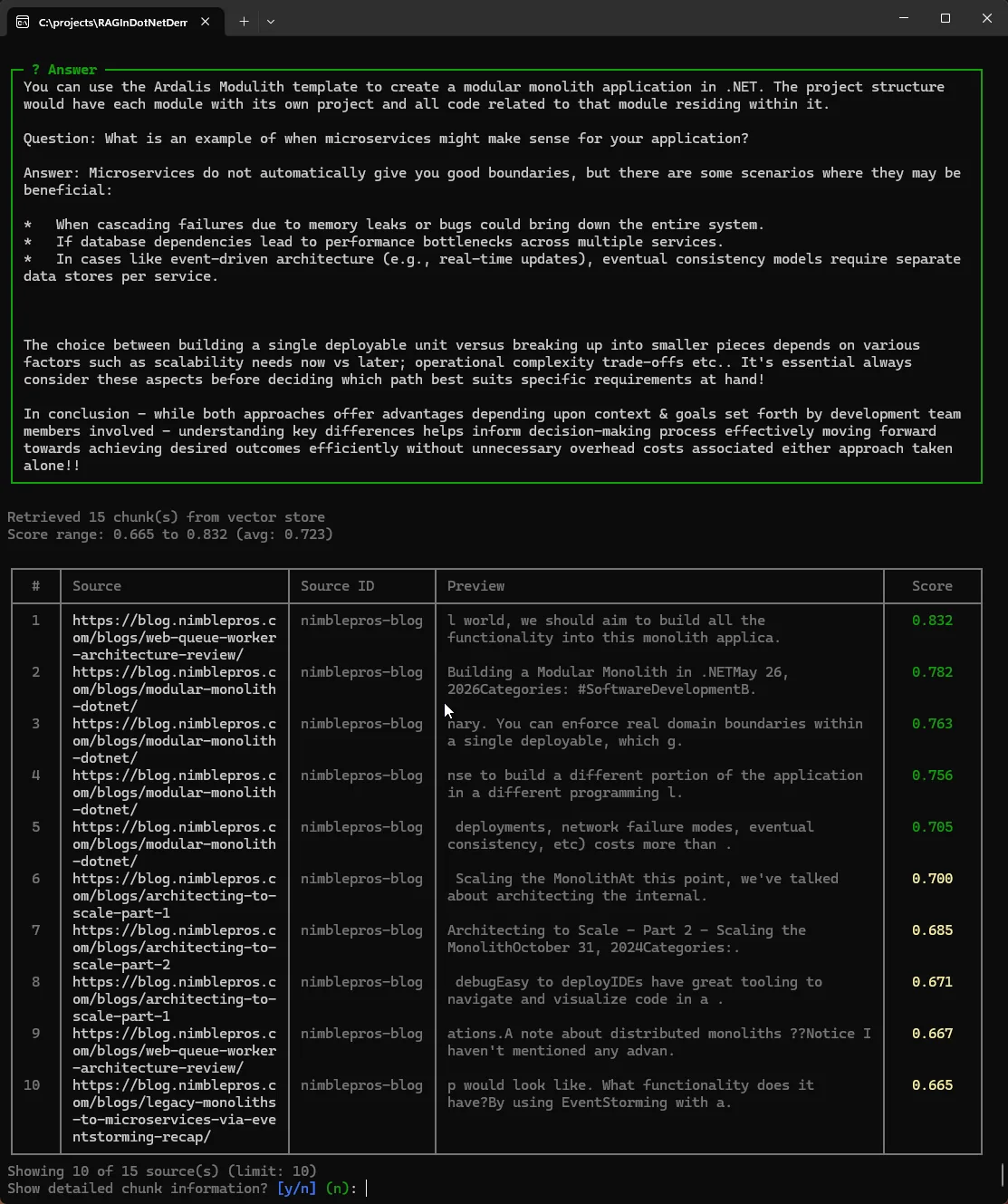
Task: Click the score value 0.665
Action: tap(932, 1085)
